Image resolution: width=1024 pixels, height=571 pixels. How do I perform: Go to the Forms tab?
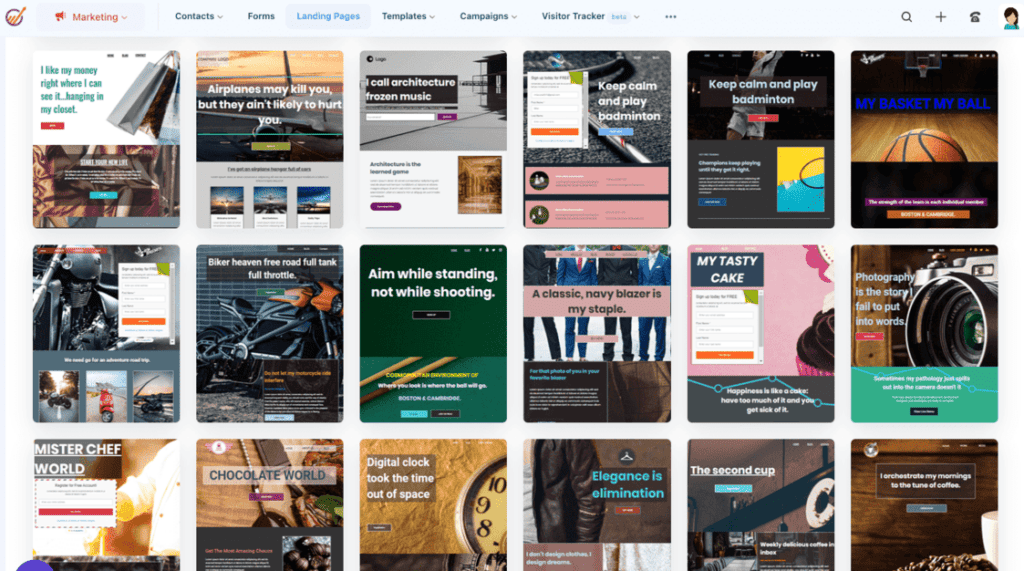pos(261,17)
